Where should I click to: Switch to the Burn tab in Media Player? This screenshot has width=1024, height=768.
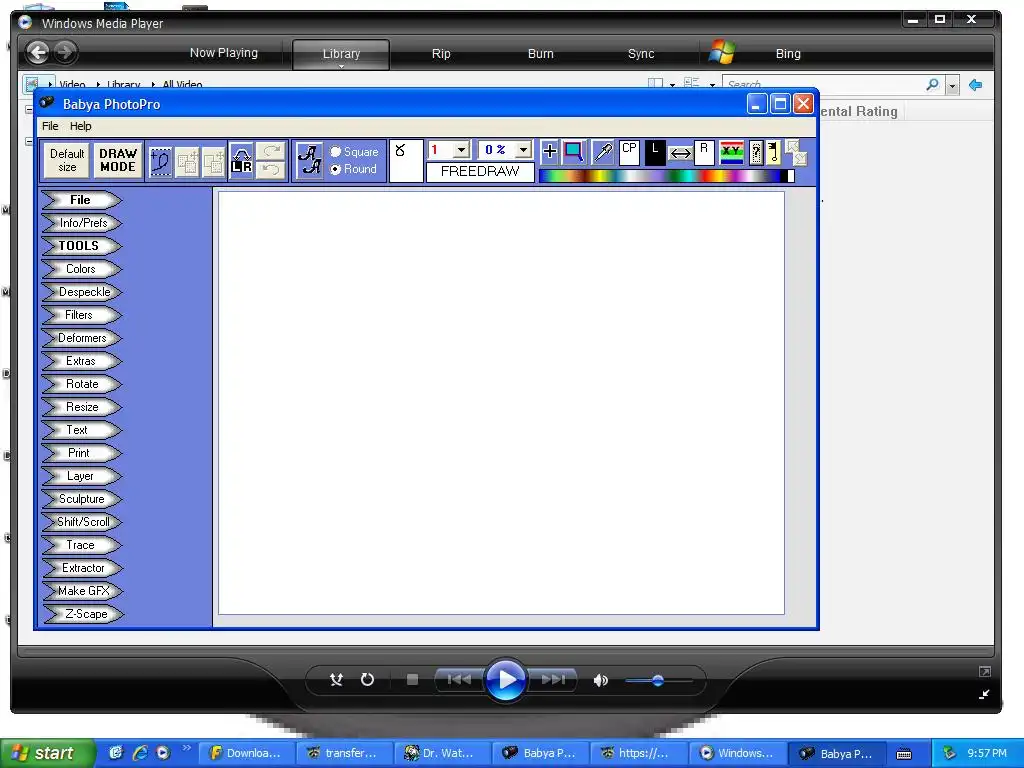pyautogui.click(x=540, y=54)
